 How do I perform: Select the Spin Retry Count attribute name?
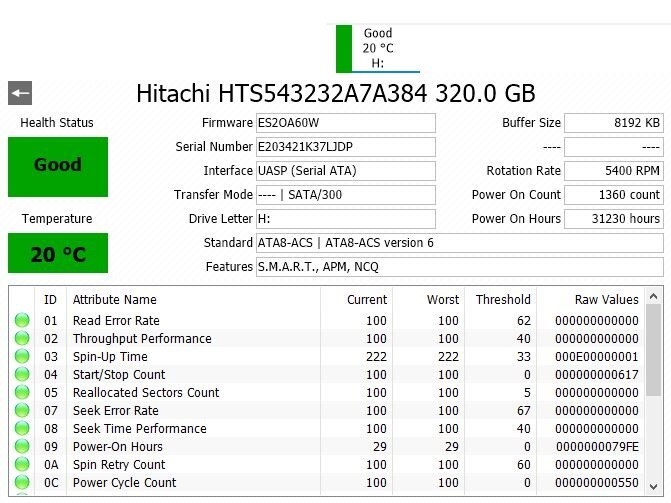click(x=119, y=464)
